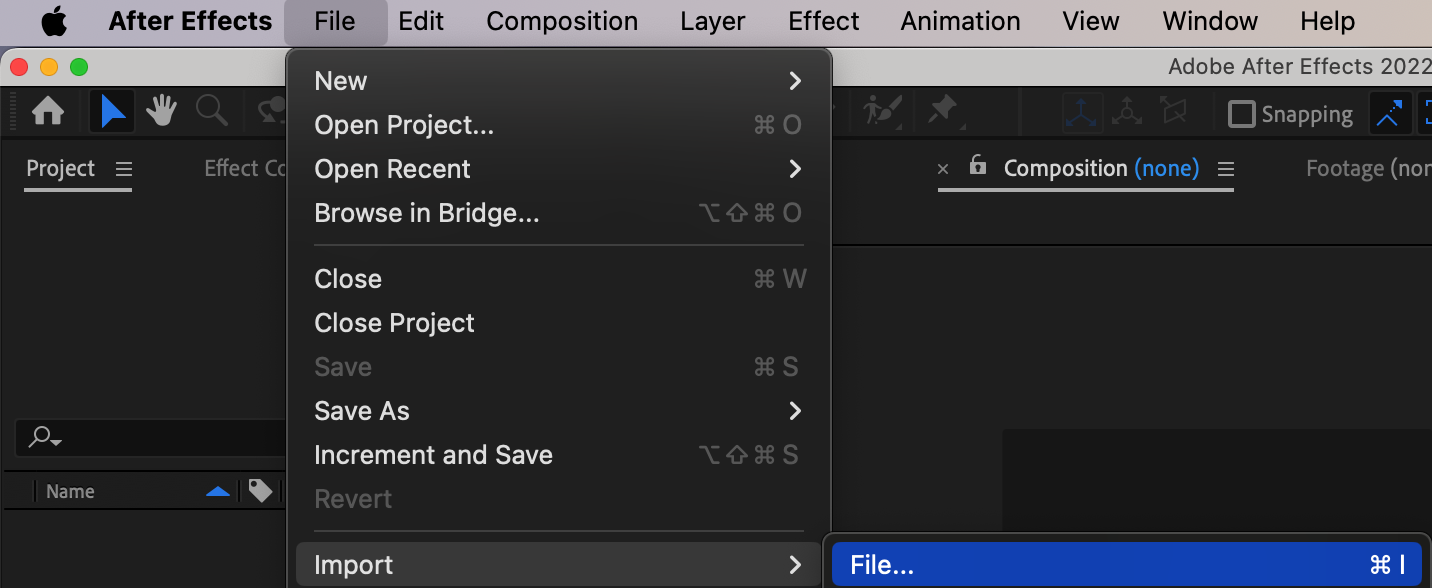Open the Project panel hamburger menu
This screenshot has height=588, width=1432.
coord(124,169)
